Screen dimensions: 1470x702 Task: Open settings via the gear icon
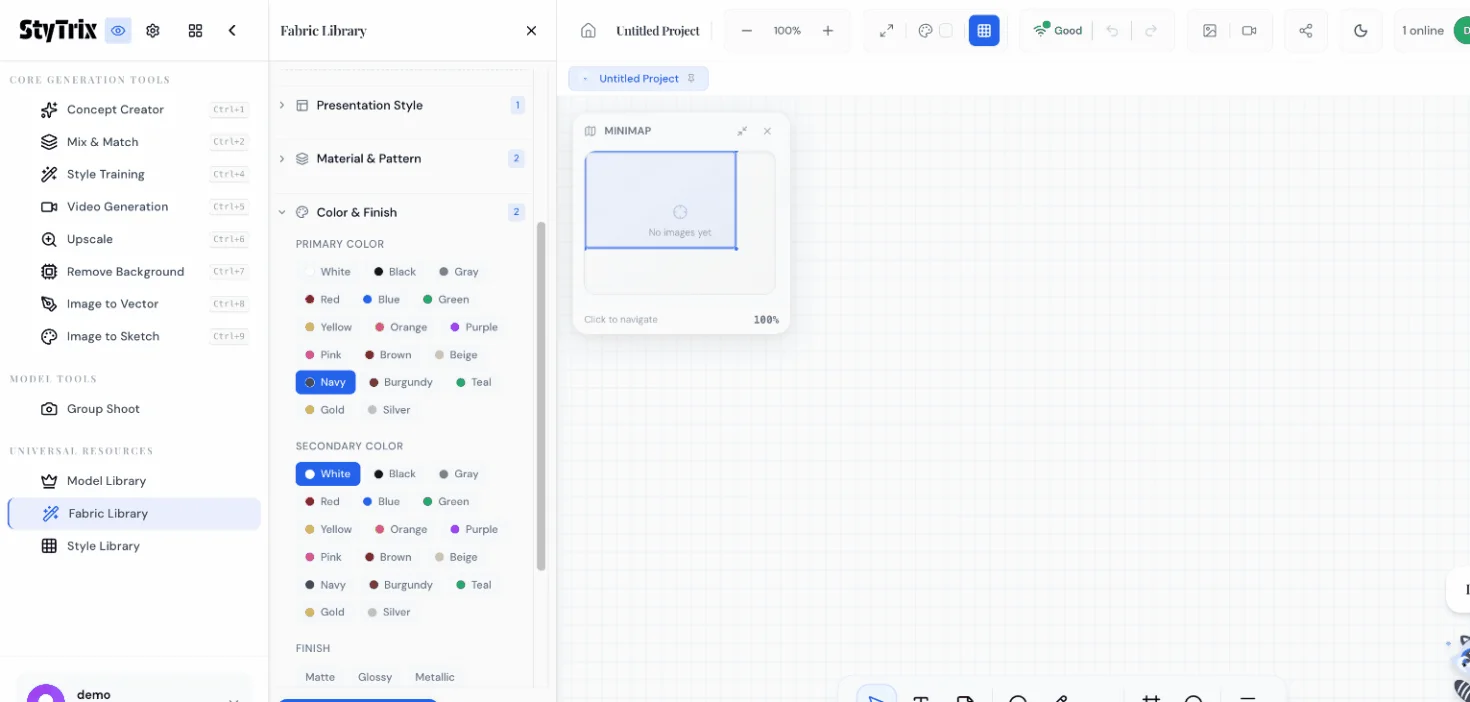[153, 31]
